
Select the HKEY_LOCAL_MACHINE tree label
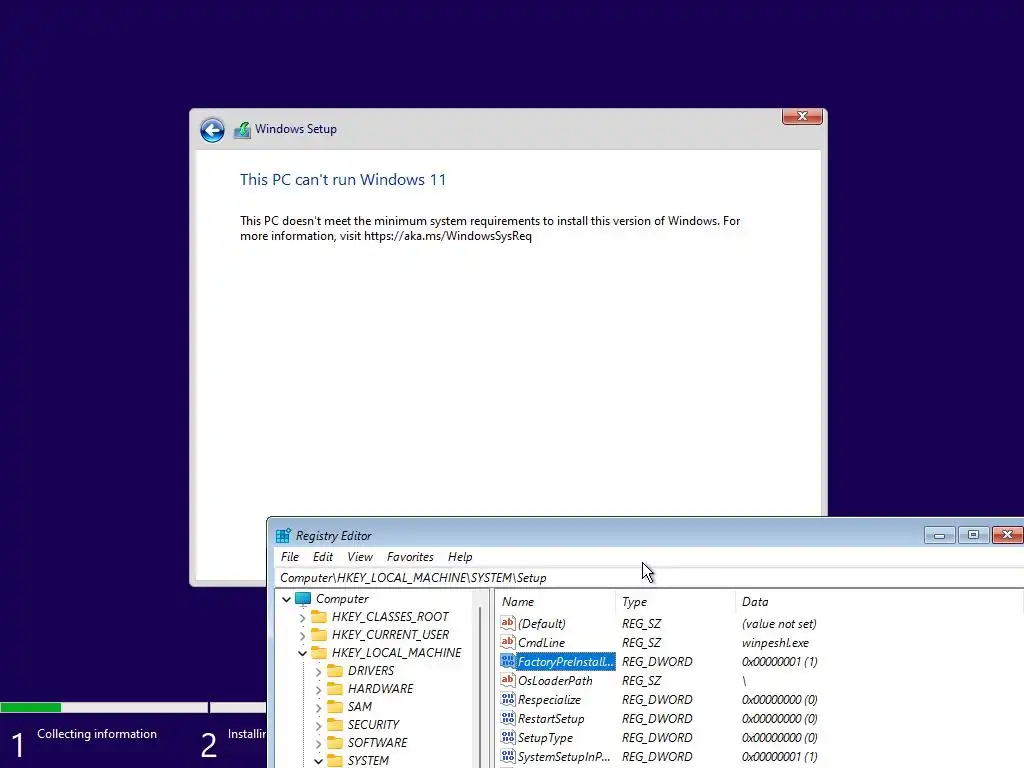click(396, 653)
